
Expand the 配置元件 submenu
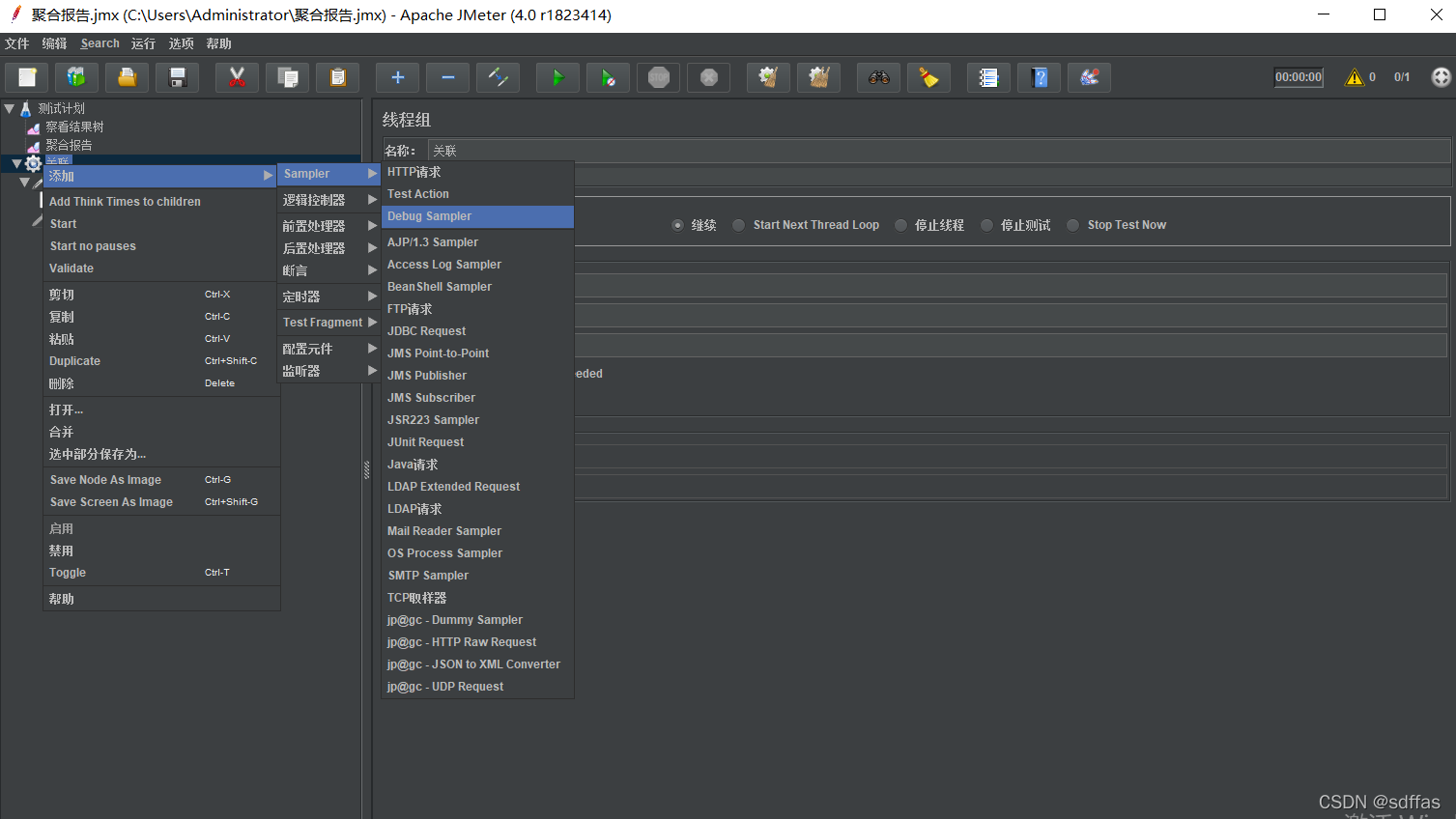click(x=328, y=349)
